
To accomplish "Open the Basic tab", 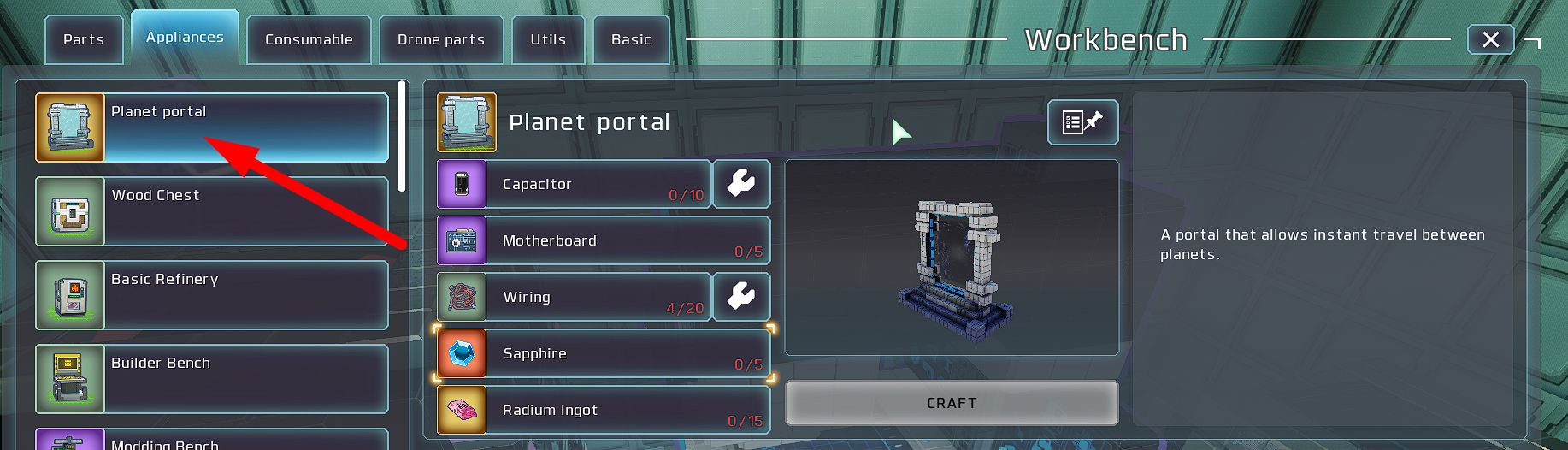I will click(x=631, y=39).
